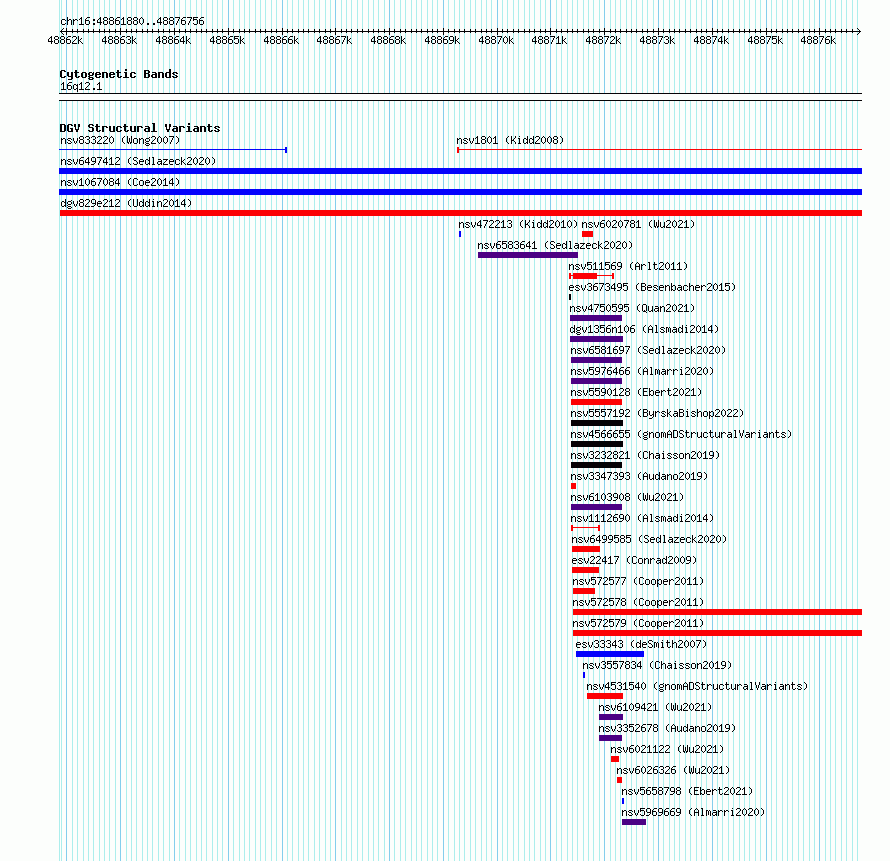This screenshot has height=861, width=890.
Task: Click the 48872k ruler tick label
Action: [603, 40]
